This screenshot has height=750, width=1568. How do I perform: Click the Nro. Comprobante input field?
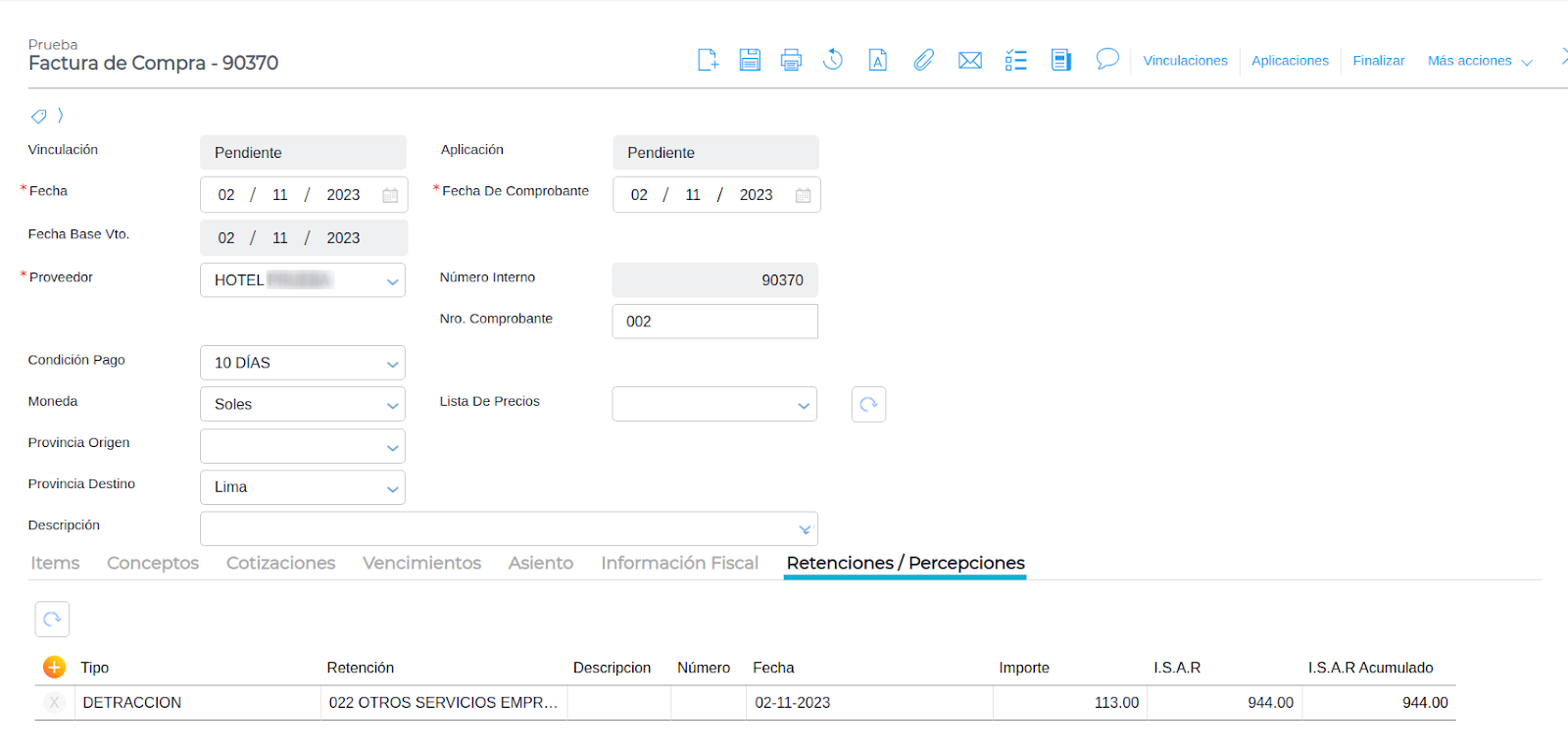click(x=714, y=322)
